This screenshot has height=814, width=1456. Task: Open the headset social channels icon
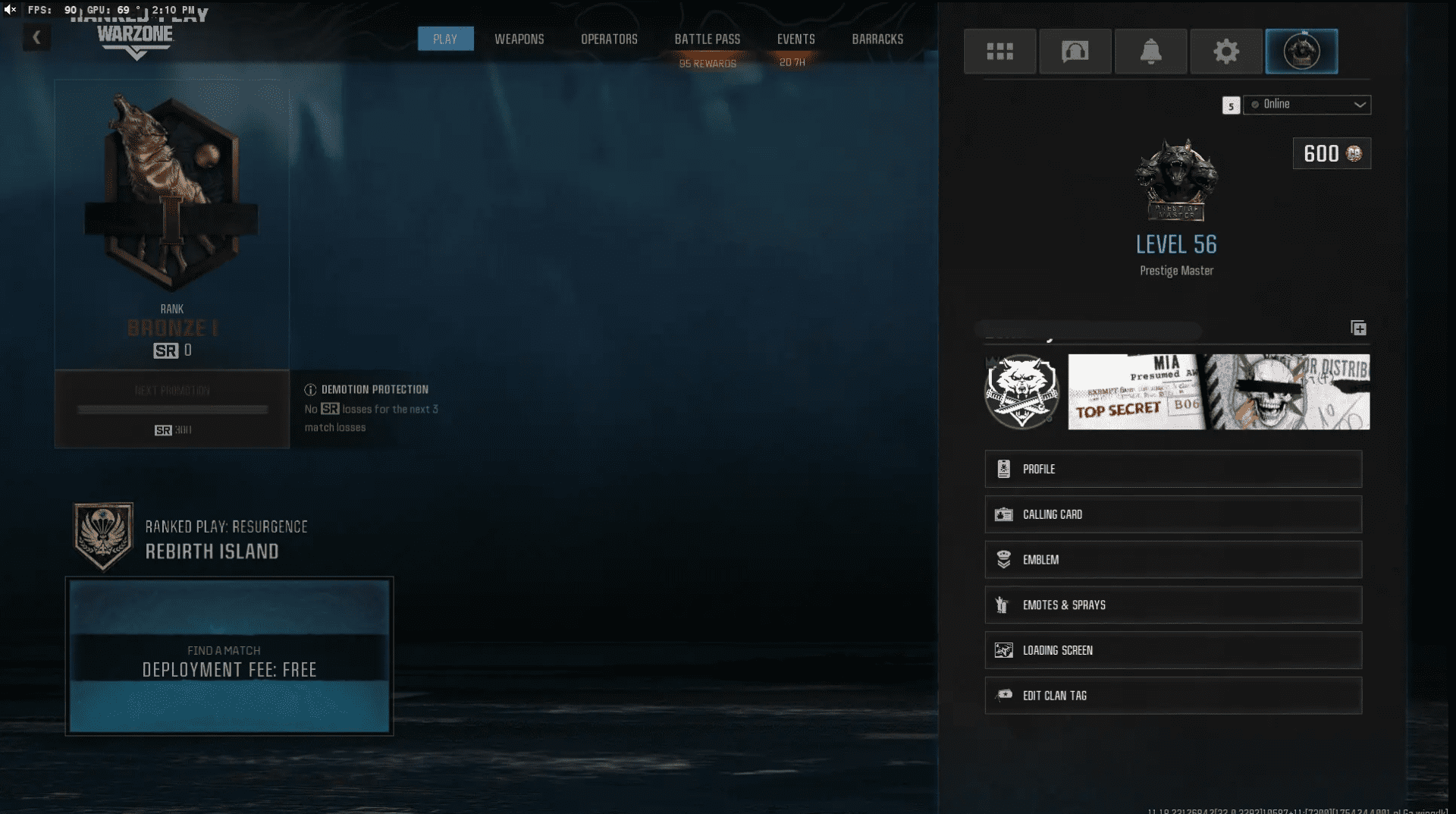click(1075, 52)
